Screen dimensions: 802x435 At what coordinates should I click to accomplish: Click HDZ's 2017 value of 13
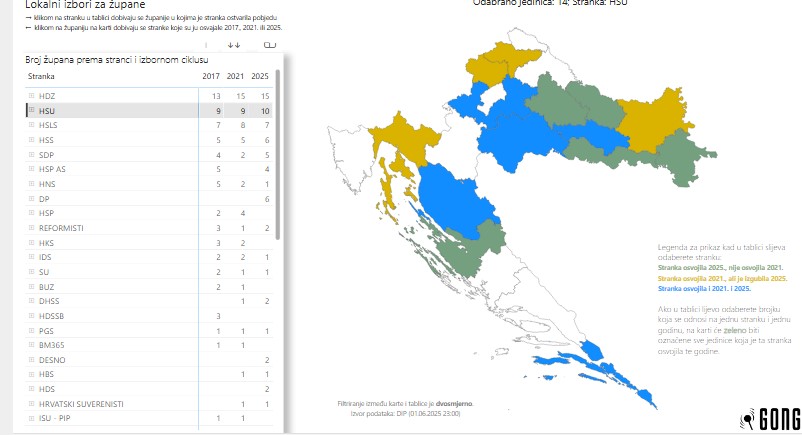[215, 95]
